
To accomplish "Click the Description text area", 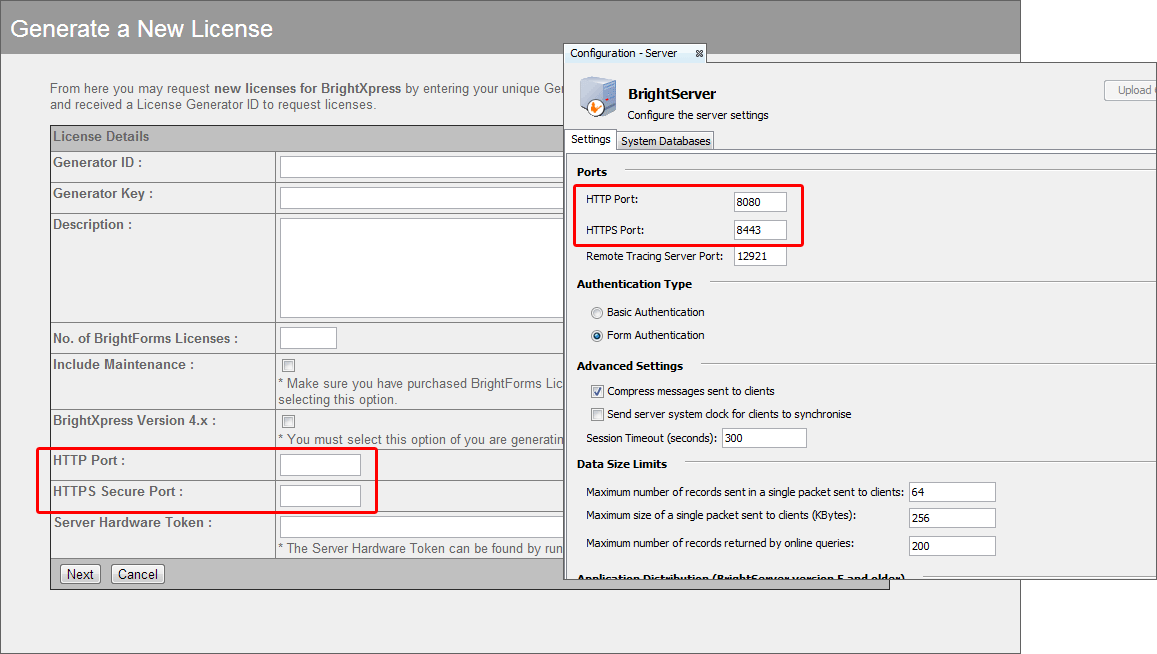I will pyautogui.click(x=421, y=268).
